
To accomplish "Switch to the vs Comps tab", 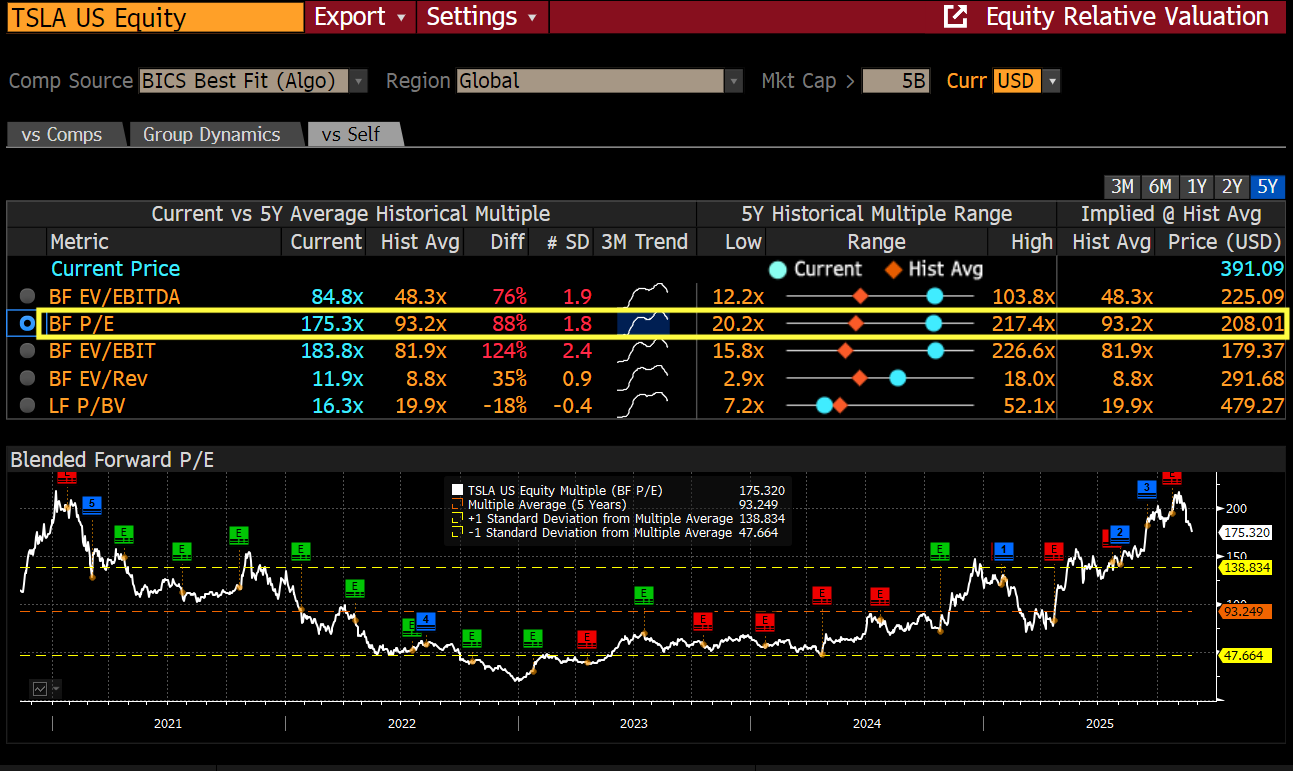I will click(x=62, y=134).
